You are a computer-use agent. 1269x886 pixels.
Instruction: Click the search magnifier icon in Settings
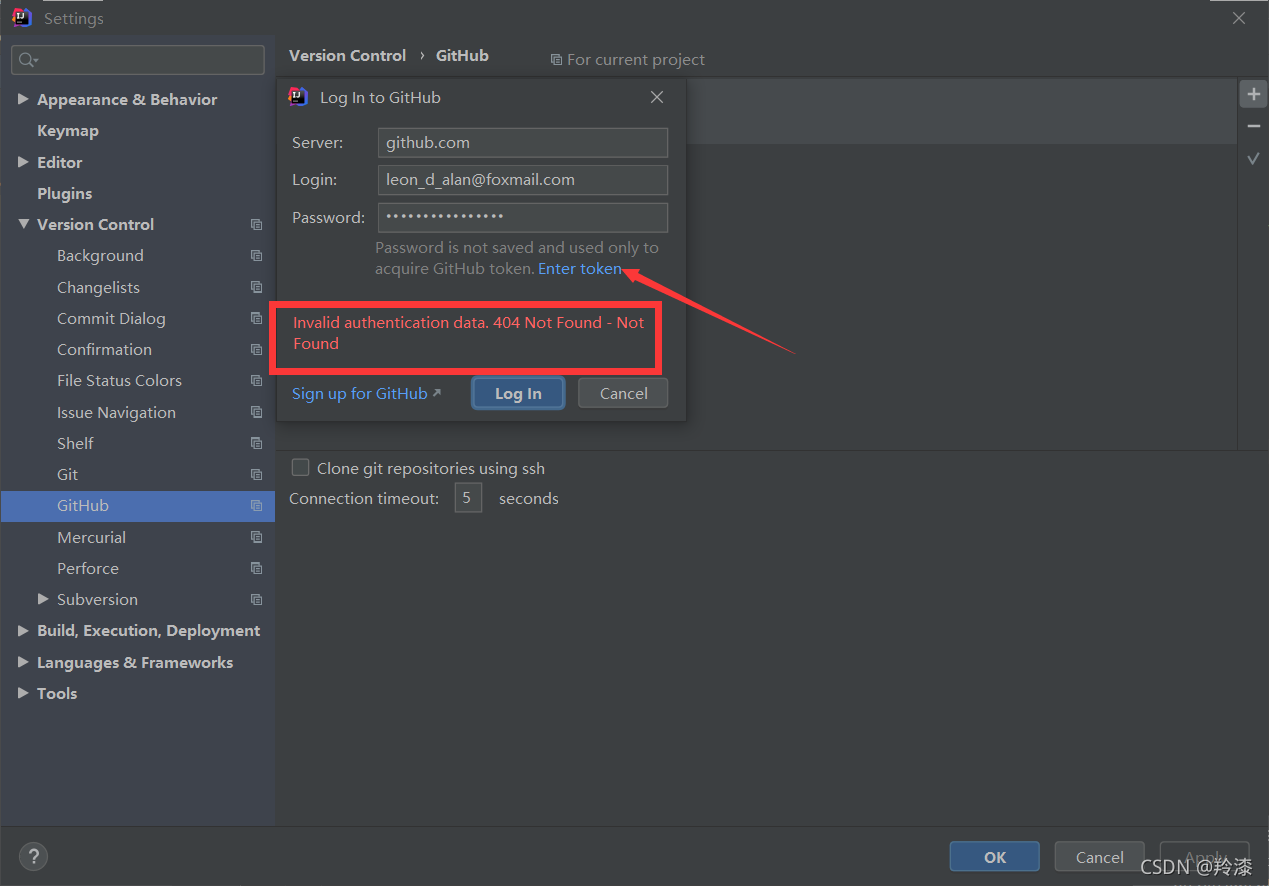pos(28,60)
